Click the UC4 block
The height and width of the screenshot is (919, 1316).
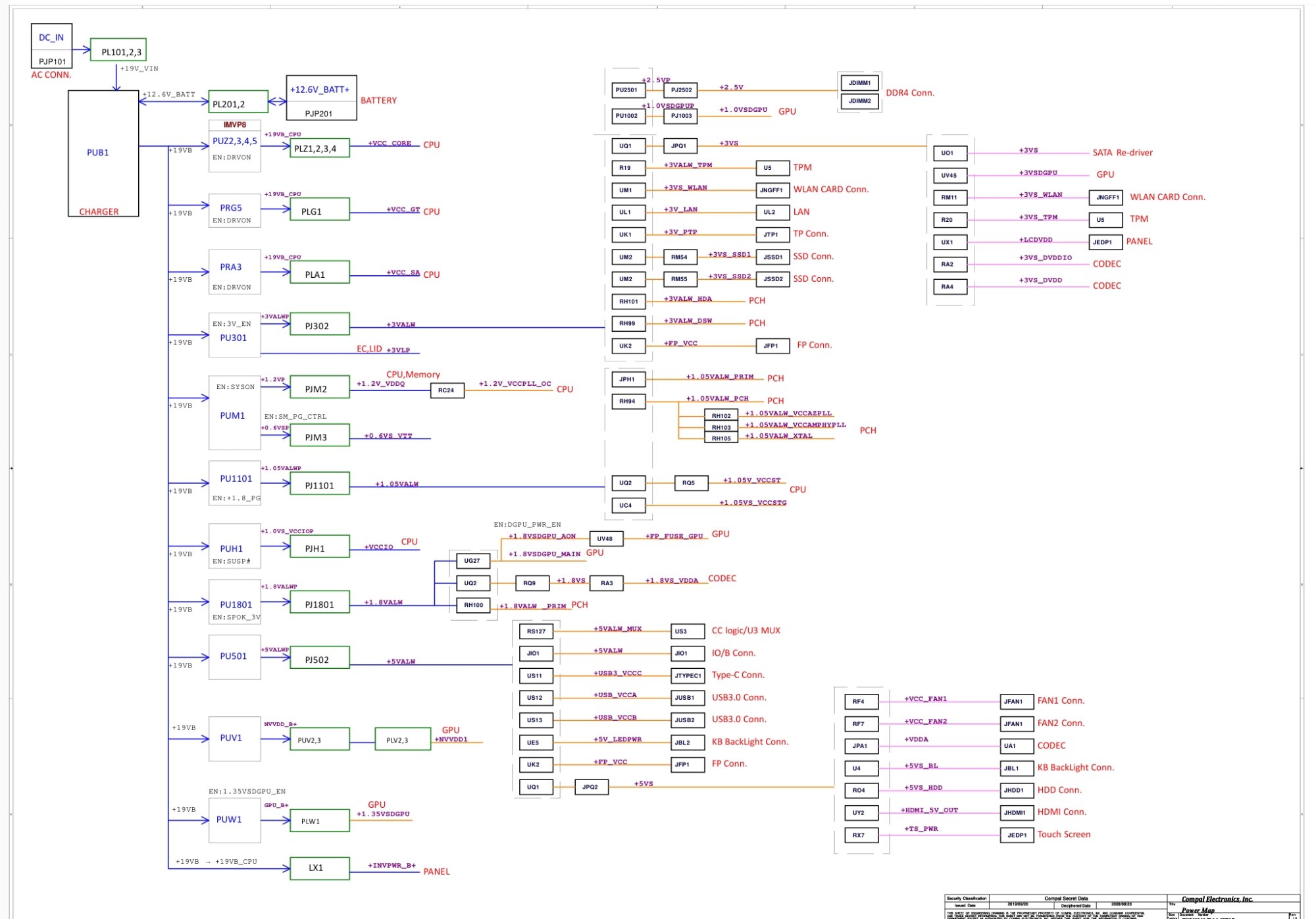coord(628,506)
